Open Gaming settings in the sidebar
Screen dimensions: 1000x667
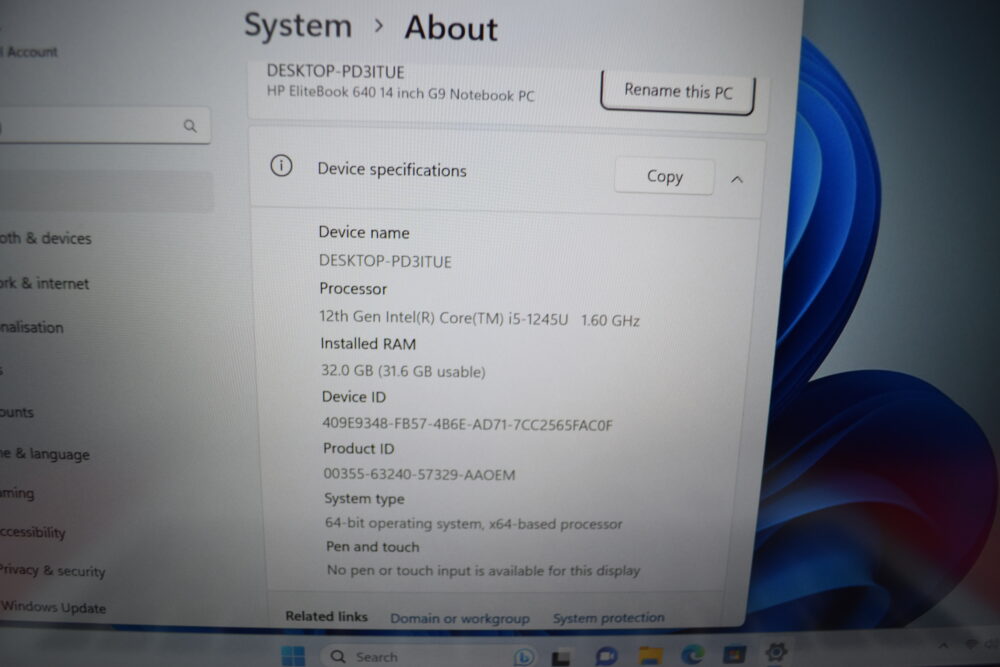[17, 493]
